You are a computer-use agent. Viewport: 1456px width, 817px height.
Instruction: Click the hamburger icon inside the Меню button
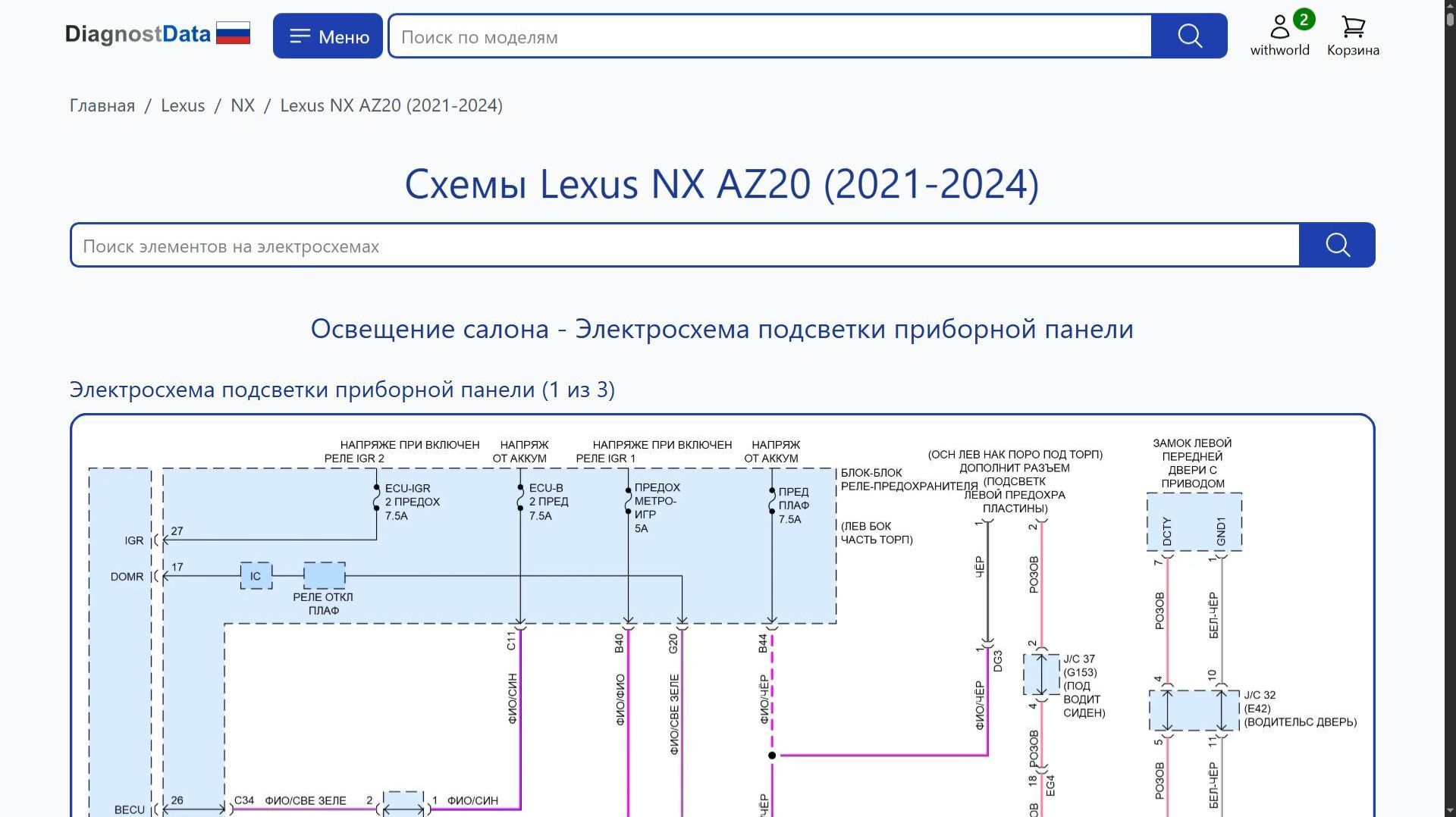pos(301,35)
